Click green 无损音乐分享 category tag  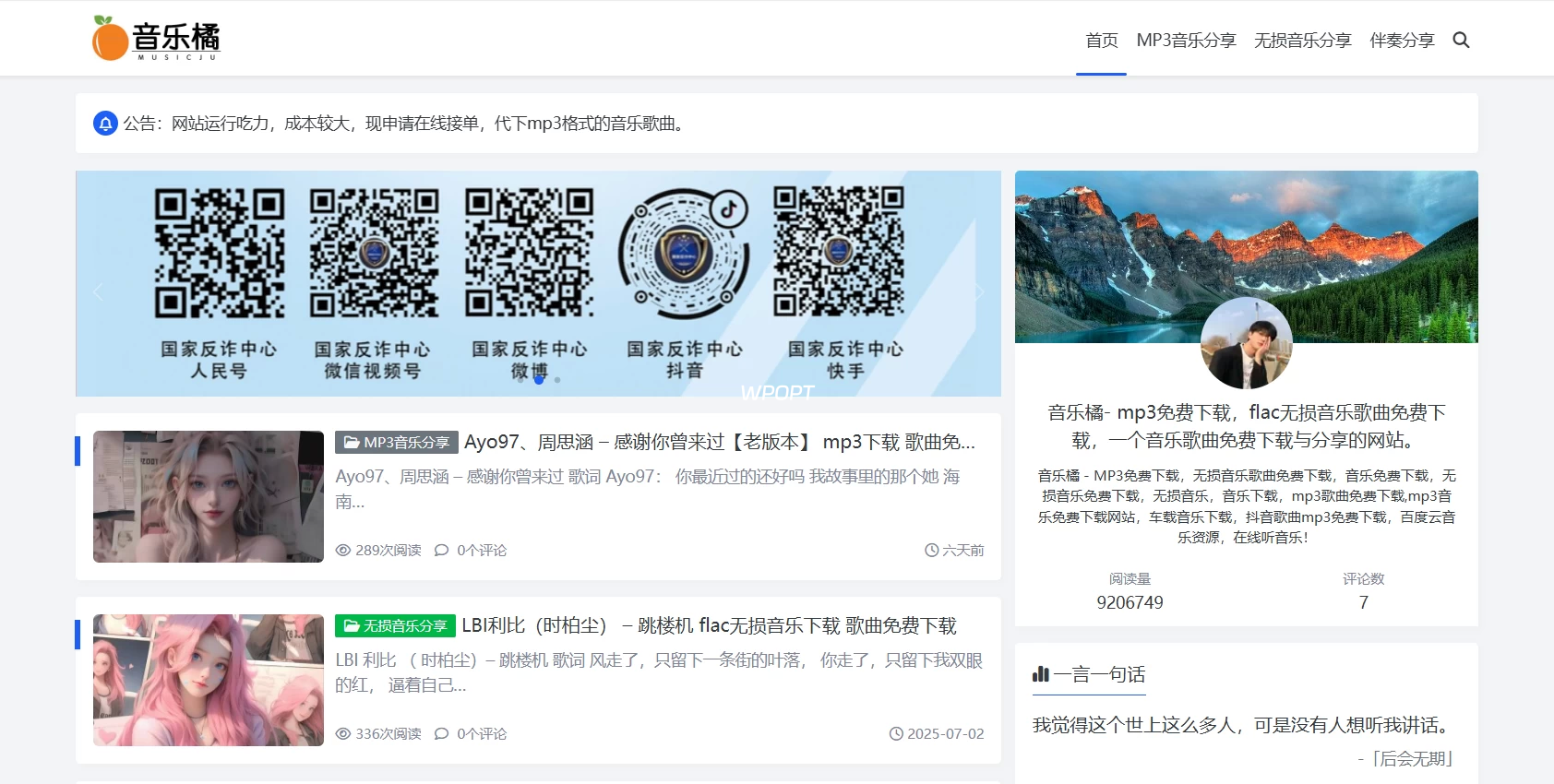coord(395,626)
